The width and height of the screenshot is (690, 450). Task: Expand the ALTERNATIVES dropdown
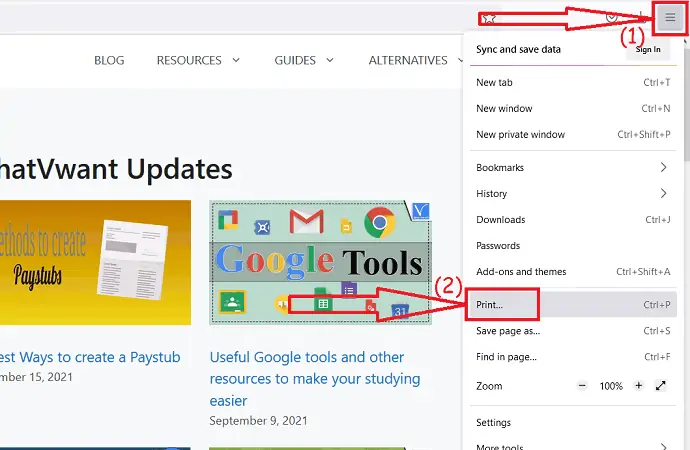416,60
